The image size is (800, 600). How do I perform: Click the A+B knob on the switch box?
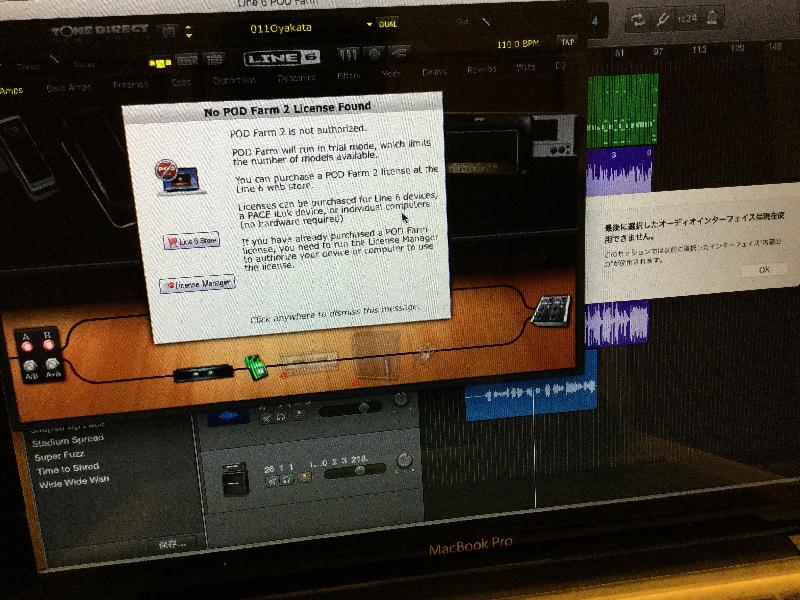click(53, 364)
